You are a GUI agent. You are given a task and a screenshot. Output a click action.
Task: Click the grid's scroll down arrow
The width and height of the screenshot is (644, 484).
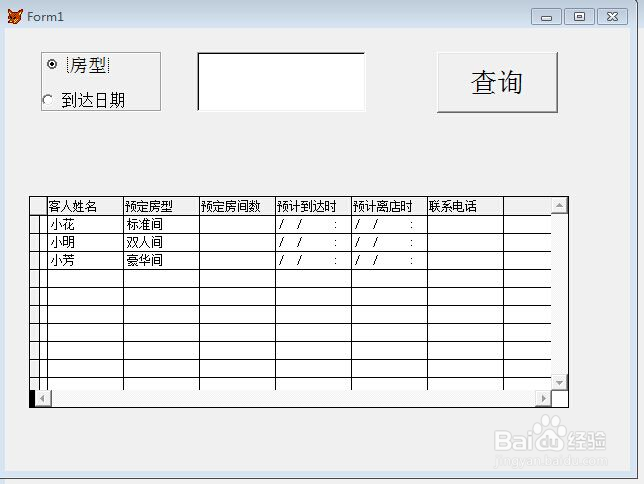(x=559, y=383)
